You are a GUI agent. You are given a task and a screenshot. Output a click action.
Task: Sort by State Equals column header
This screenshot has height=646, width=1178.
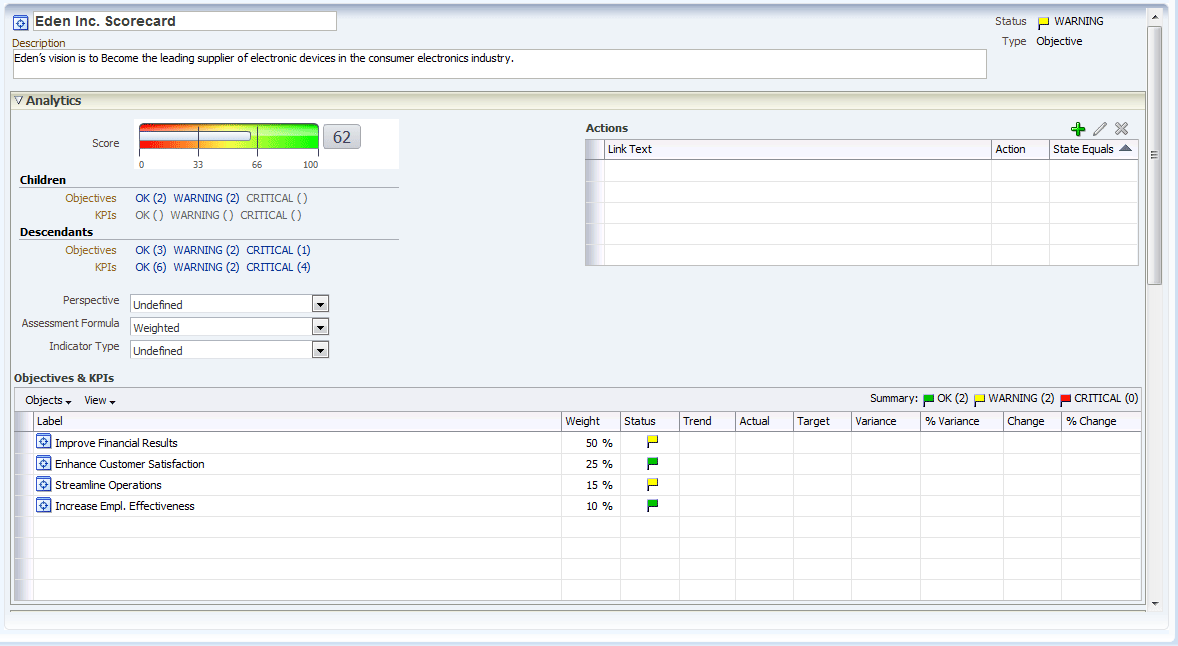1092,149
